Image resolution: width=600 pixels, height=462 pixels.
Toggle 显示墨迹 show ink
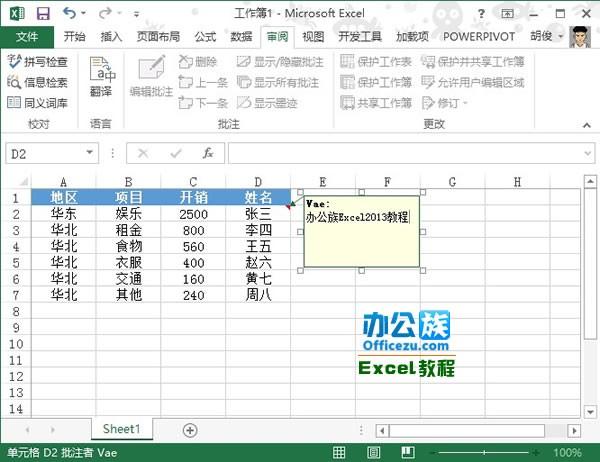pos(267,103)
